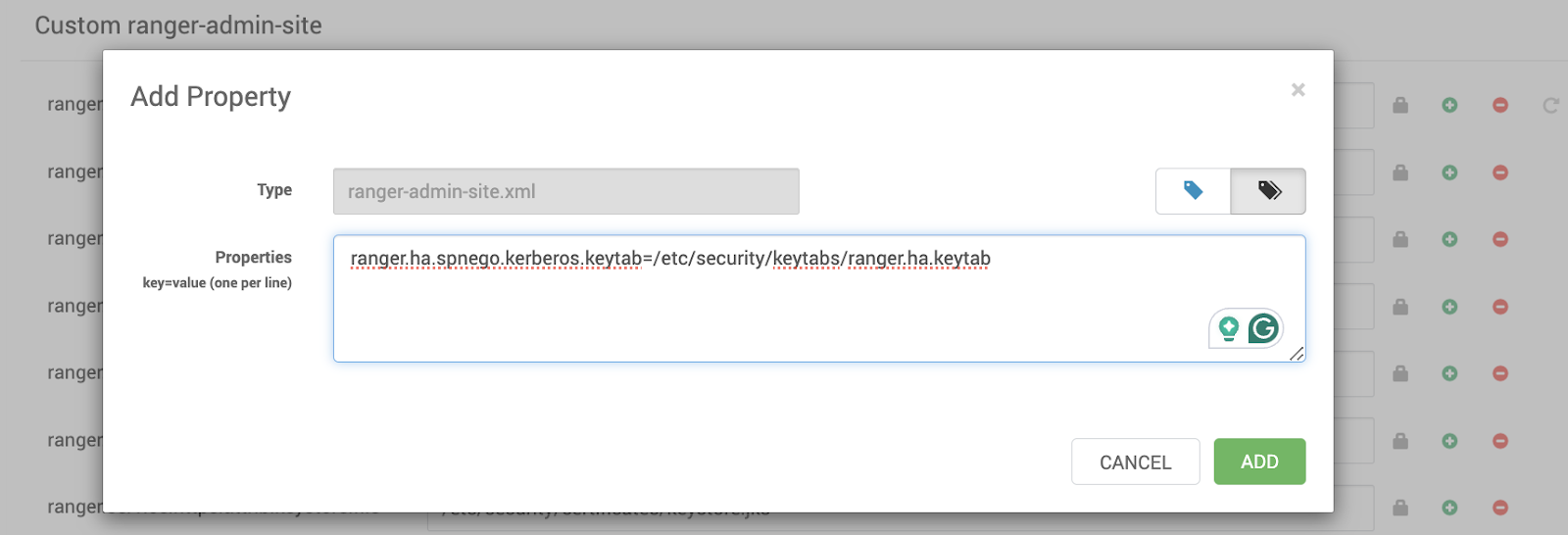The height and width of the screenshot is (535, 1568).
Task: Click the ADD button
Action: point(1259,462)
